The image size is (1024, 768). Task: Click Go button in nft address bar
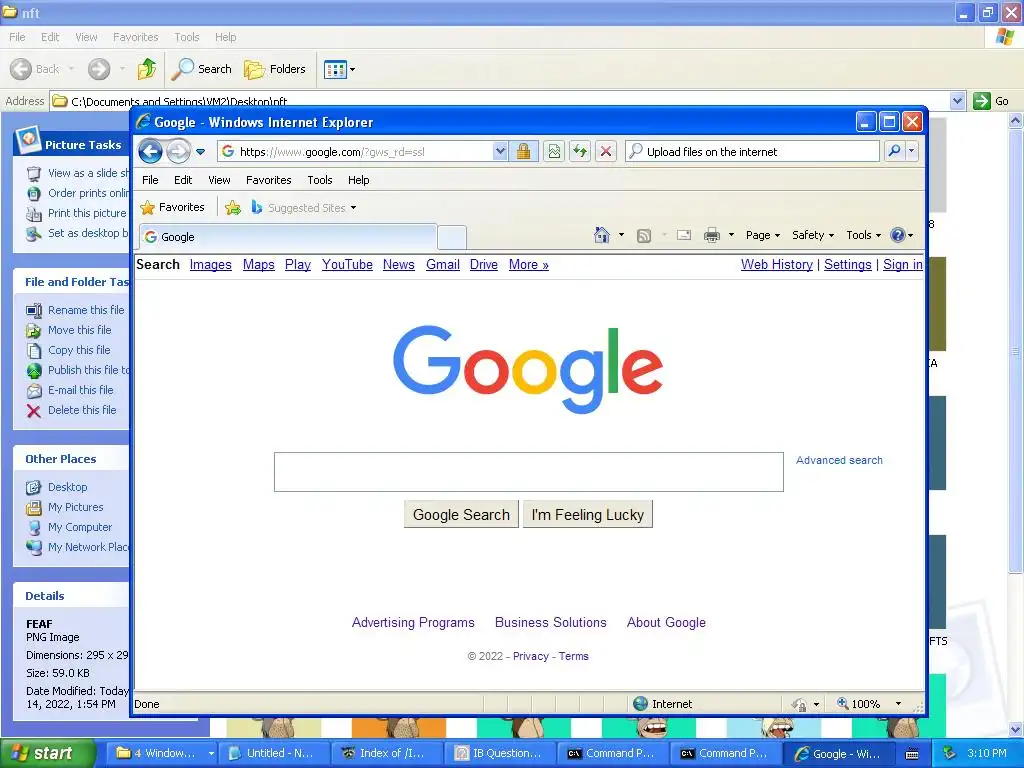pyautogui.click(x=991, y=101)
